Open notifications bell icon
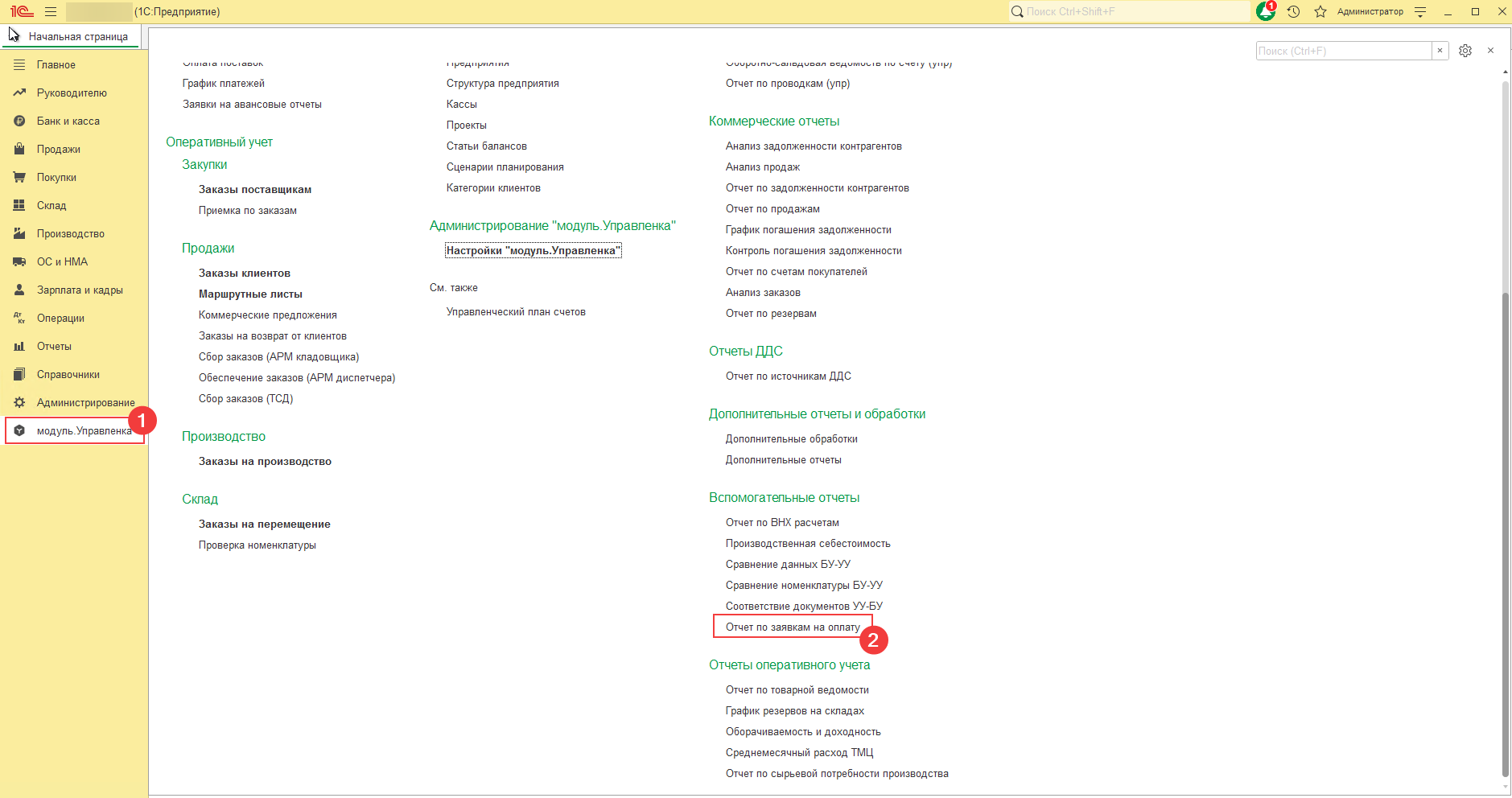The width and height of the screenshot is (1512, 798). [x=1266, y=11]
